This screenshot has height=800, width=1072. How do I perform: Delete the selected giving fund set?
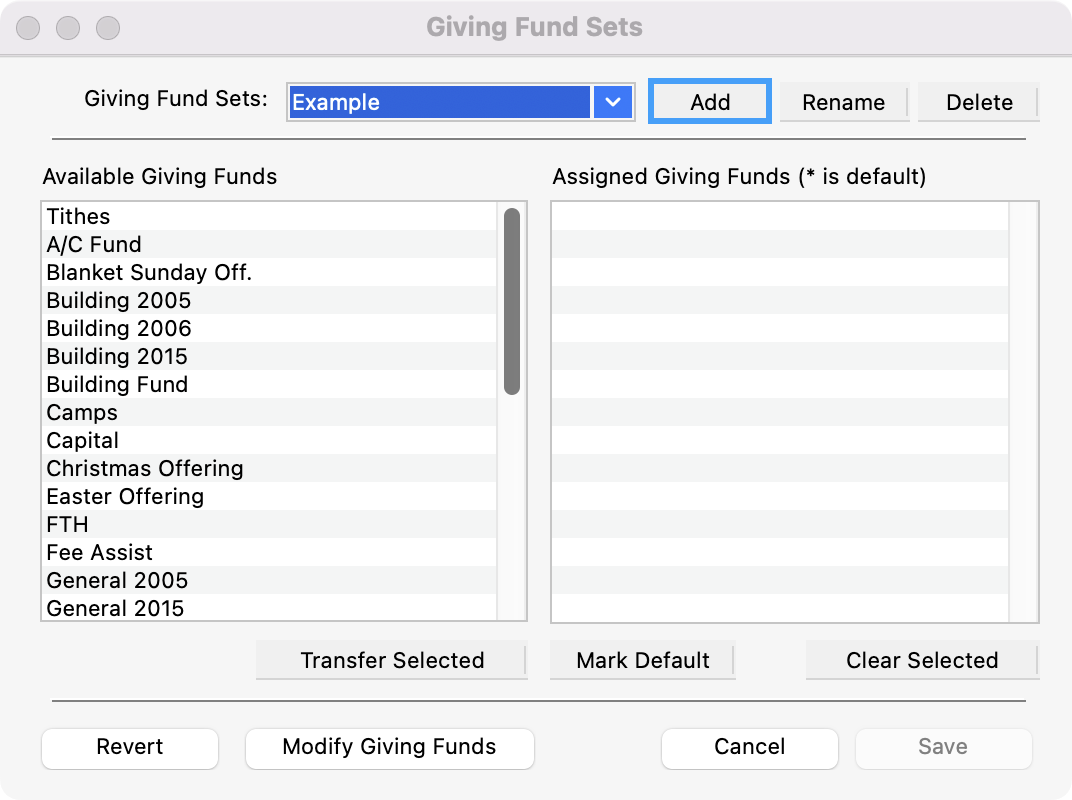[x=978, y=102]
